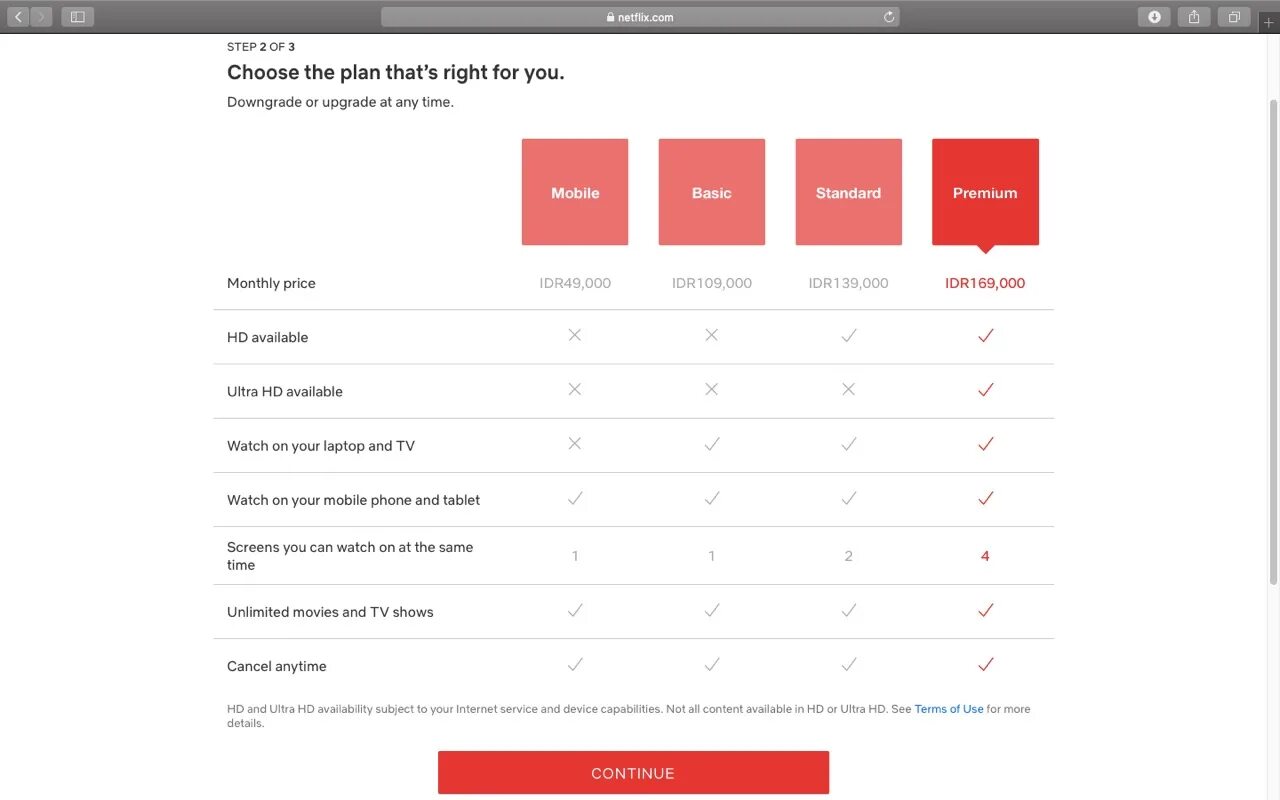Open the Safari share menu
This screenshot has width=1280, height=800.
1194,17
